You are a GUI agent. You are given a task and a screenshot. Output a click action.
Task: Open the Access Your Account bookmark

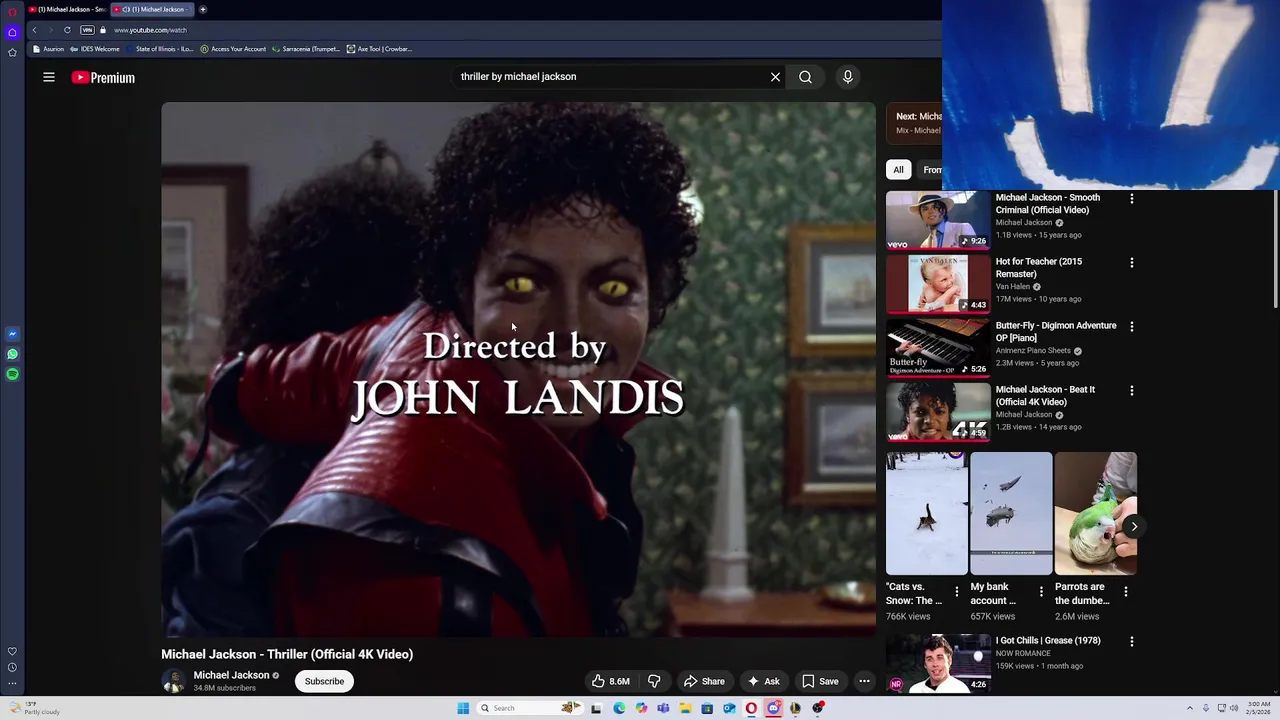click(x=233, y=49)
